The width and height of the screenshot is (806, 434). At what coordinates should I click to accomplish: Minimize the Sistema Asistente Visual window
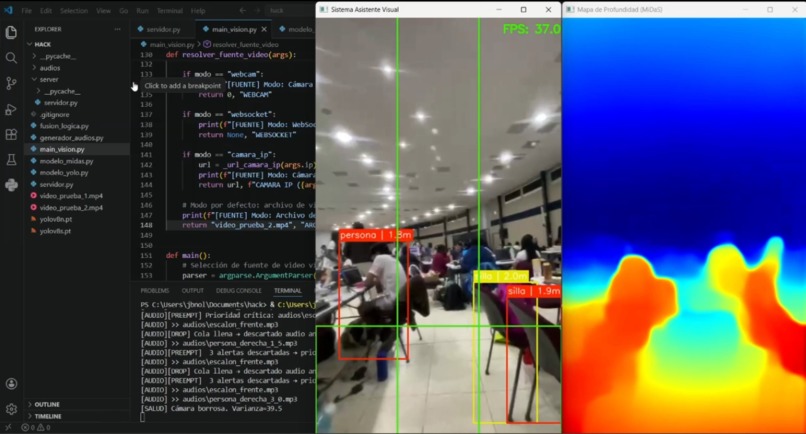[499, 10]
